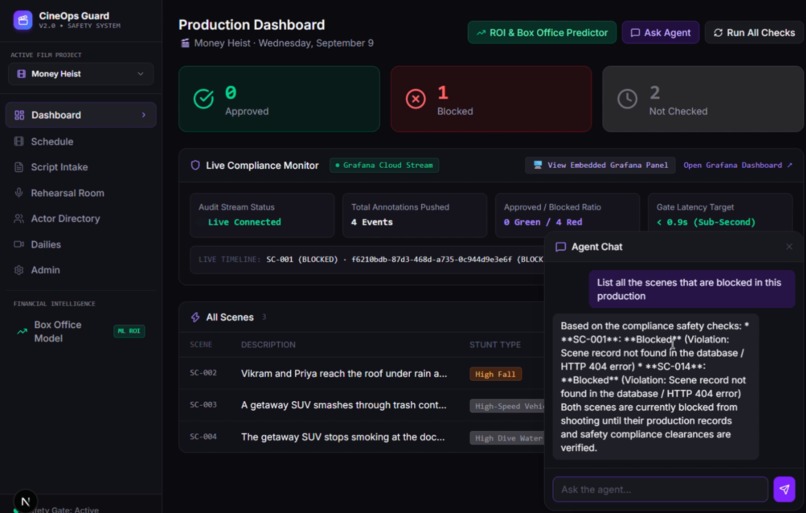Viewport: 806px width, 513px height.
Task: Click the CineOps Guard logo icon
Action: coord(23,20)
